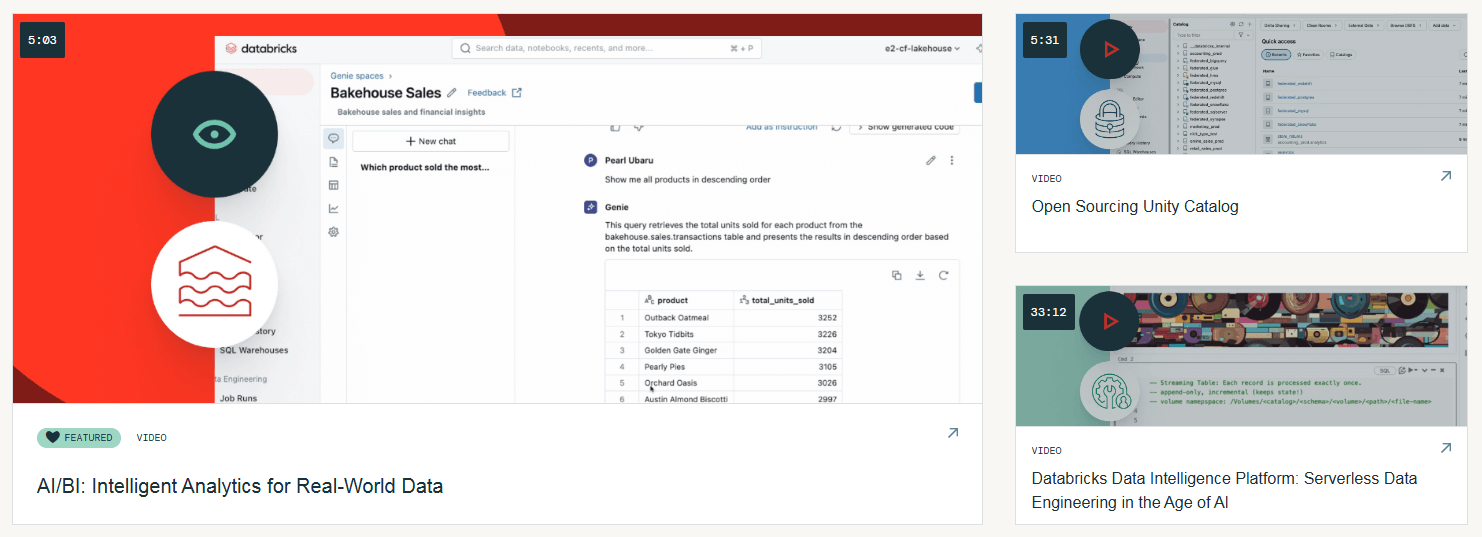Click the table icon in Genie sidebar
Image resolution: width=1482 pixels, height=537 pixels.
click(333, 185)
